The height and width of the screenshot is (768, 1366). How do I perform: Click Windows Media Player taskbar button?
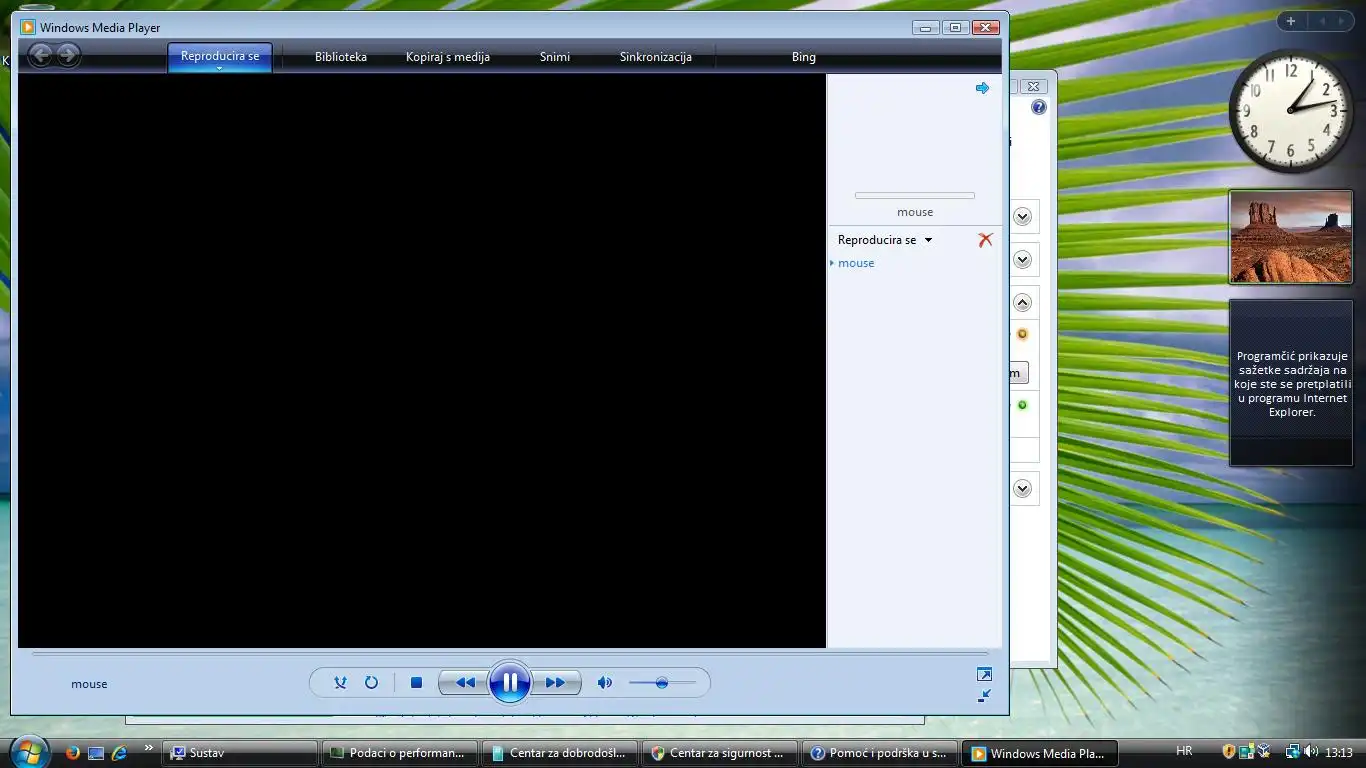[1038, 753]
